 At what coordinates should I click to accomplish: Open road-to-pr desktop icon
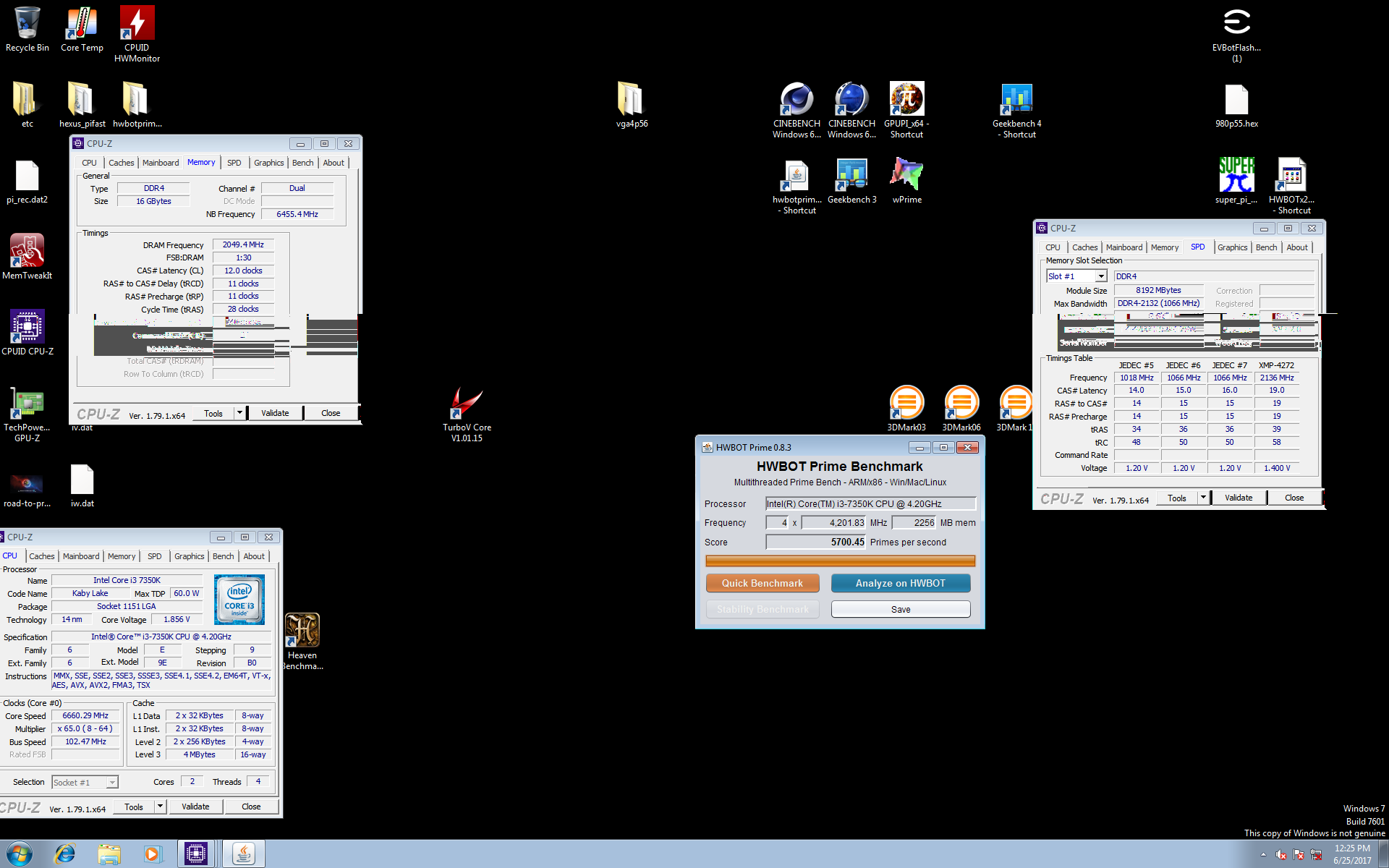click(x=27, y=488)
